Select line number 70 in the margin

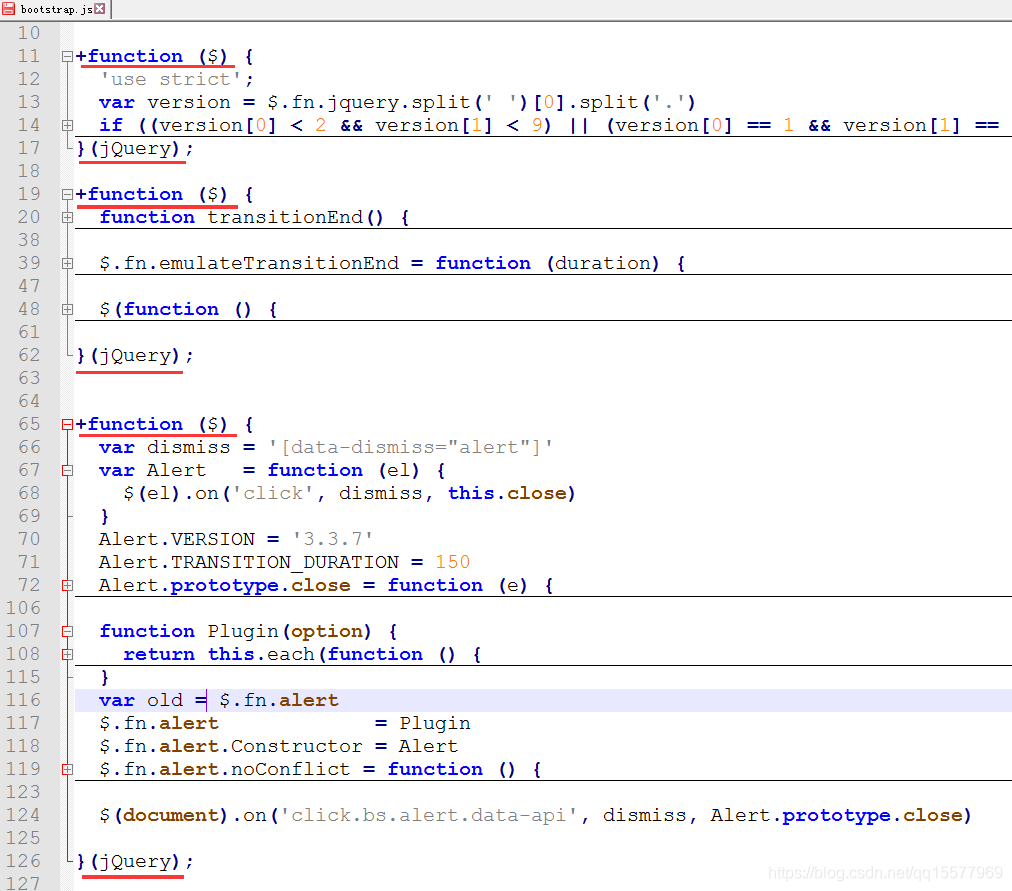[x=28, y=539]
